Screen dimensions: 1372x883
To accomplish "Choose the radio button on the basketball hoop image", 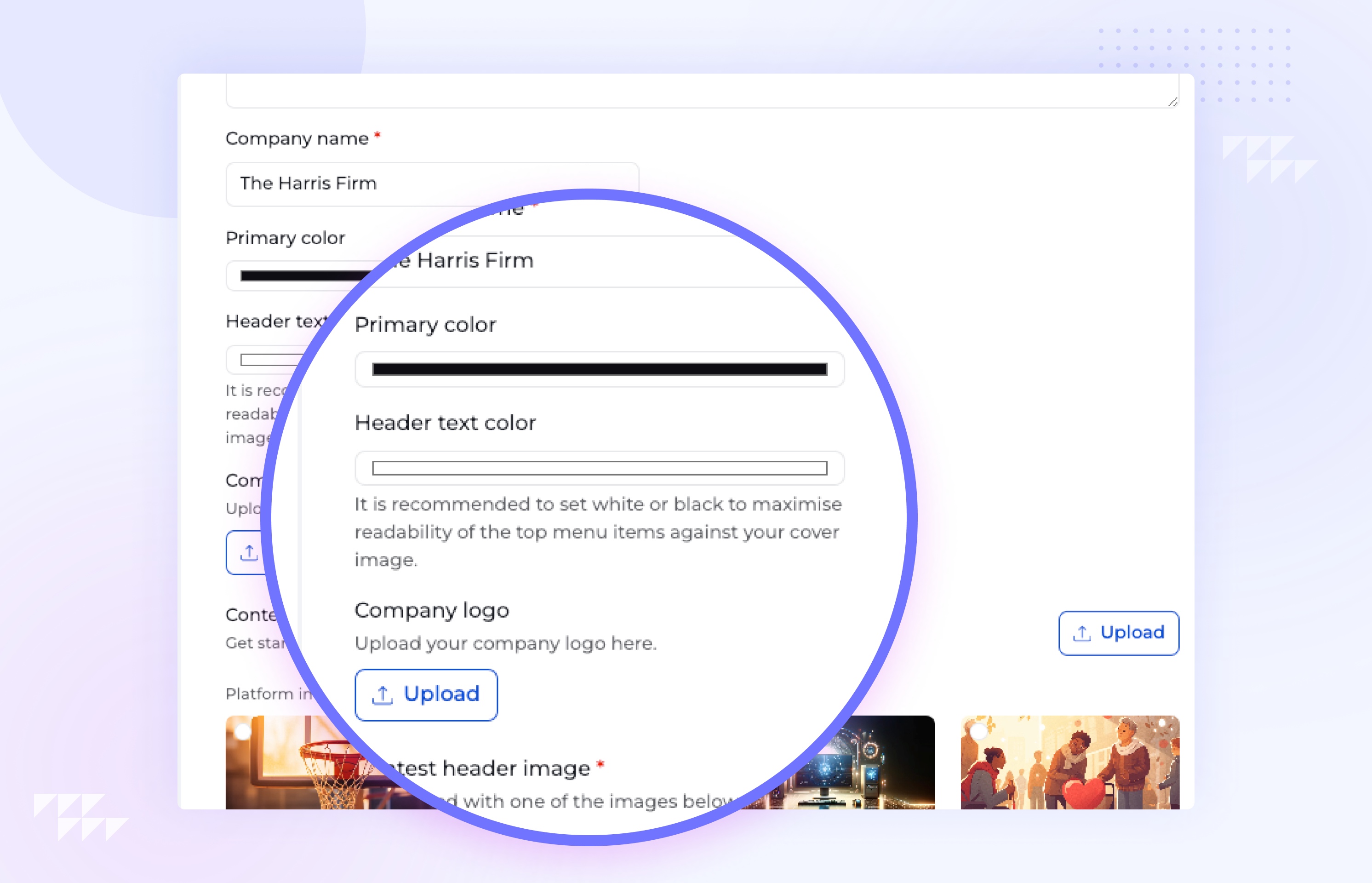I will (243, 732).
